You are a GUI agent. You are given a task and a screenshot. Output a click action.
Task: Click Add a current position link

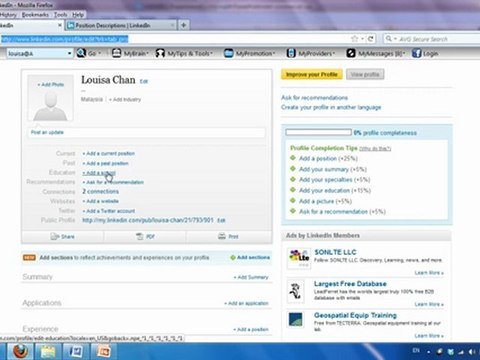tap(109, 154)
